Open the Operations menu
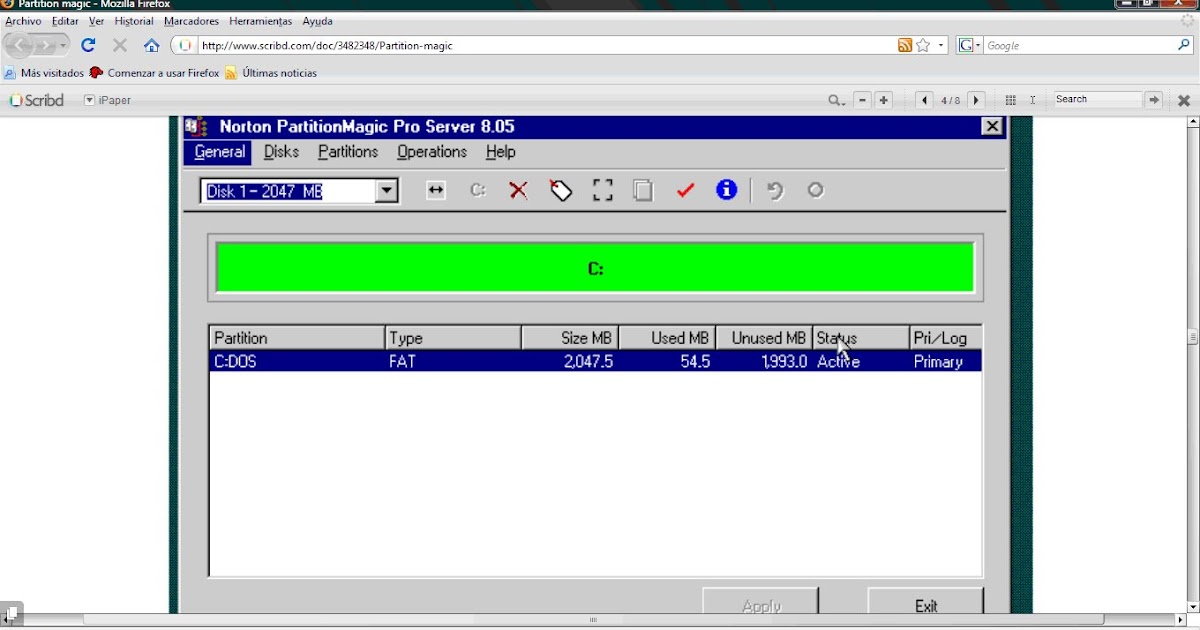 pos(432,152)
